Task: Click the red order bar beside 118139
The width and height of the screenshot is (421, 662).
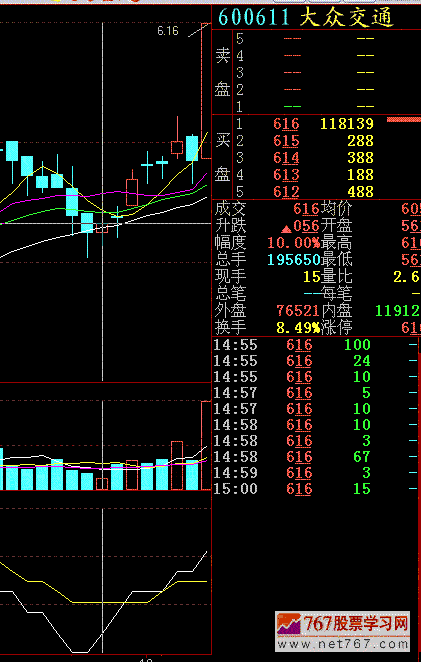Action: point(404,120)
